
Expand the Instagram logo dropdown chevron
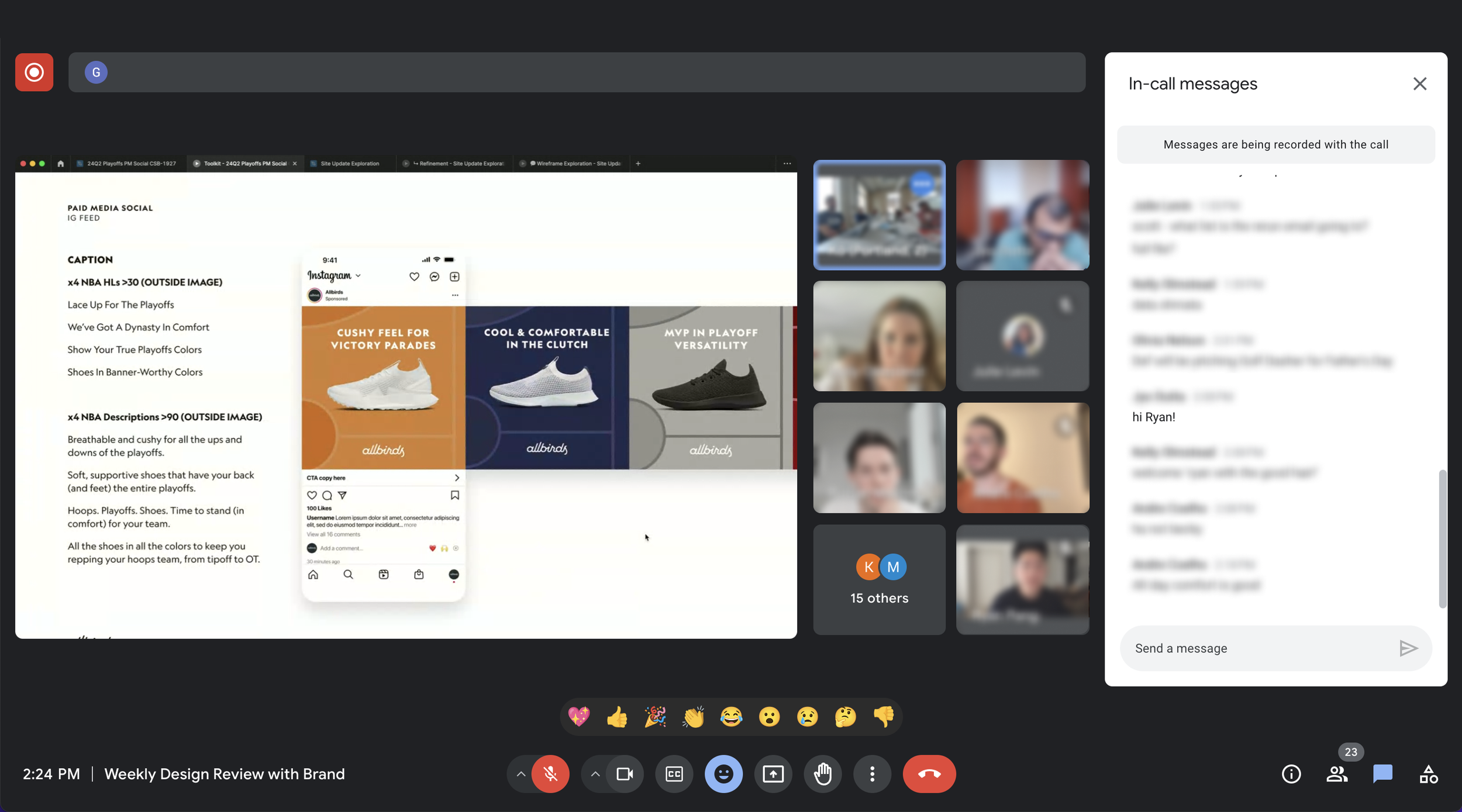pos(358,276)
